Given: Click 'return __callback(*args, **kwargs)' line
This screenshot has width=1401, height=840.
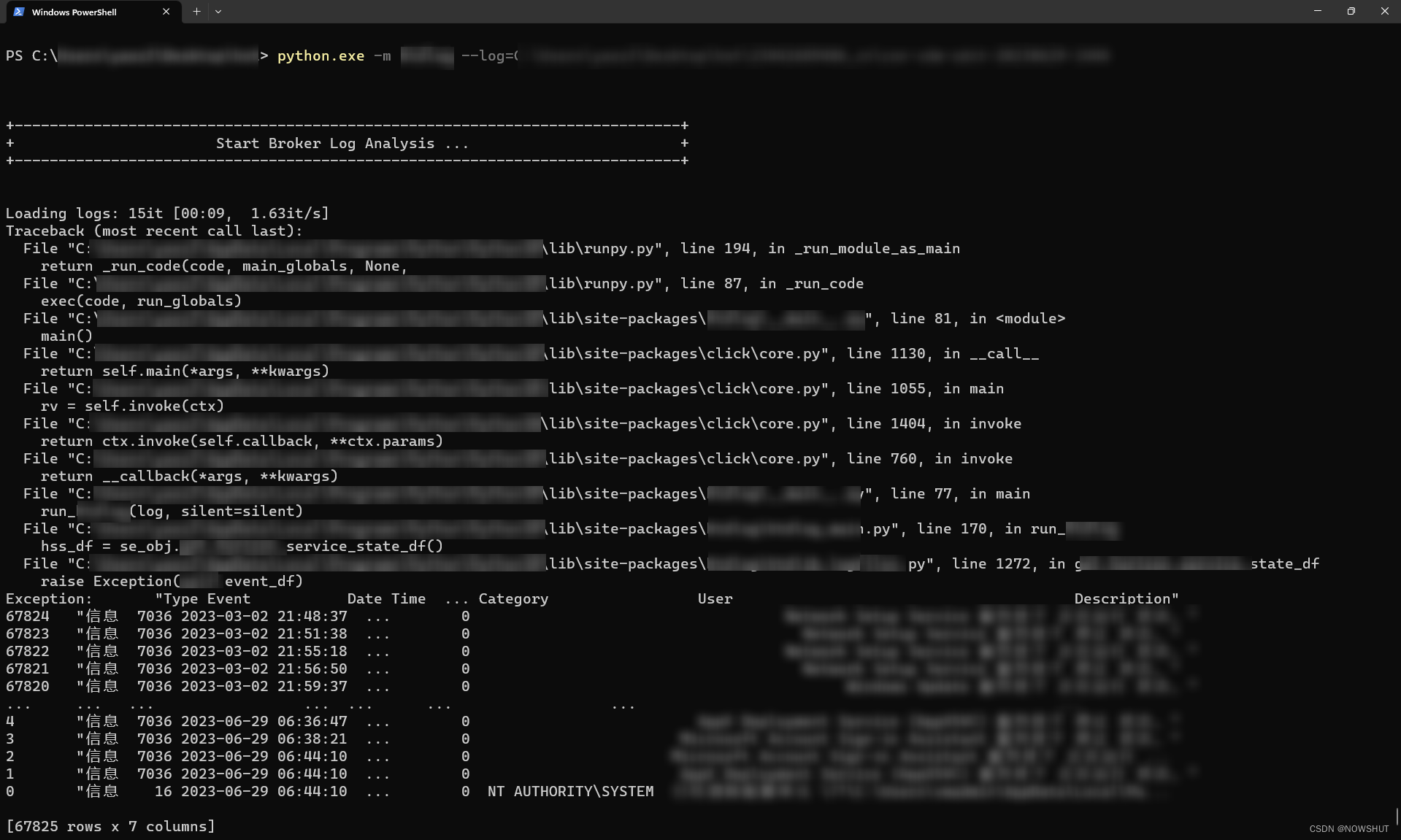Looking at the screenshot, I should coord(189,477).
